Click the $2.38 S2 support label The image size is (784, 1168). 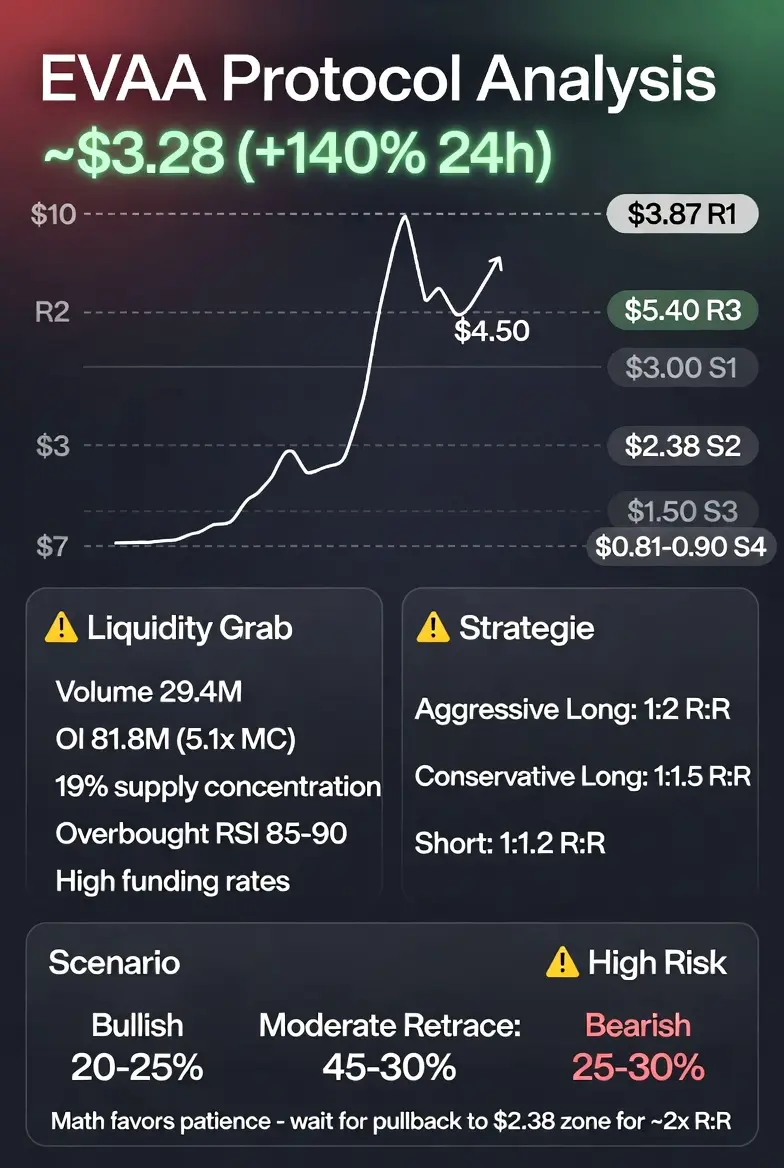[x=683, y=446]
